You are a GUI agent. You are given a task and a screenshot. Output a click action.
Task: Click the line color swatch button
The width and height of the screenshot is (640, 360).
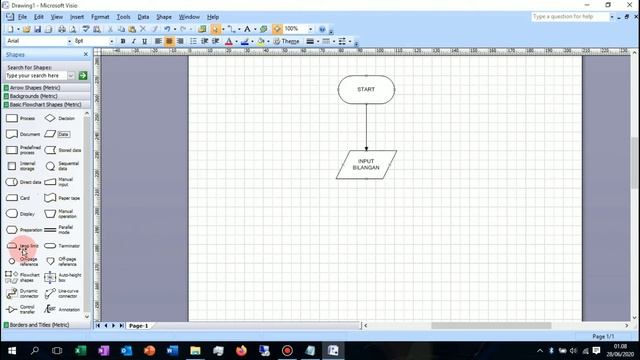pyautogui.click(x=244, y=41)
